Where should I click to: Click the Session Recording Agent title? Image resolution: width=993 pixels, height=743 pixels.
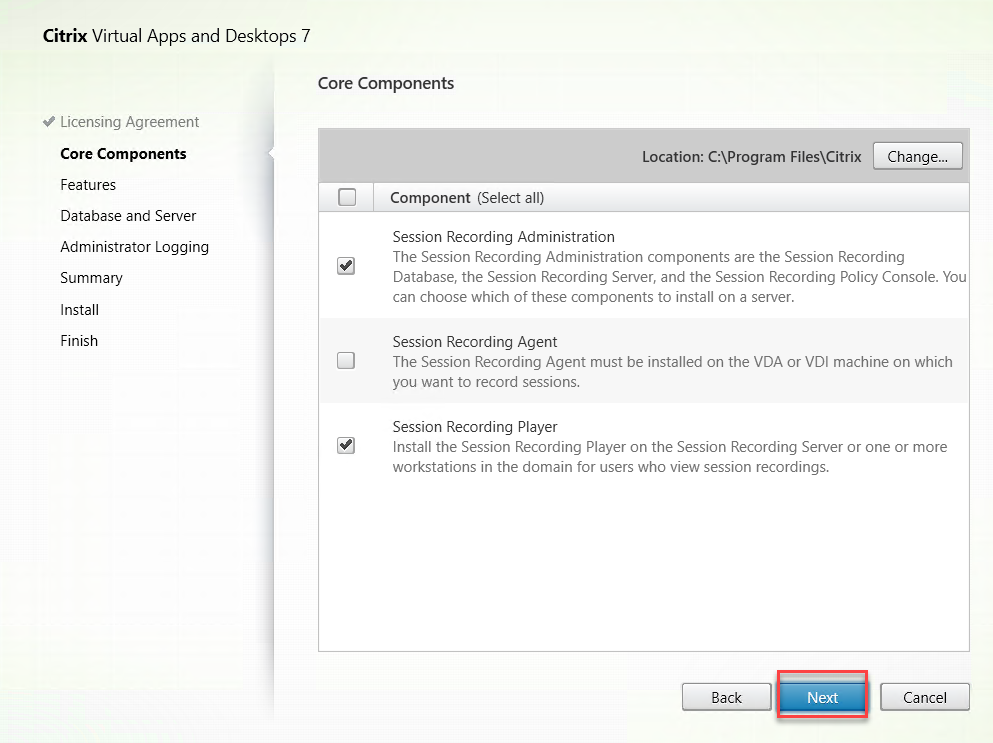point(475,341)
